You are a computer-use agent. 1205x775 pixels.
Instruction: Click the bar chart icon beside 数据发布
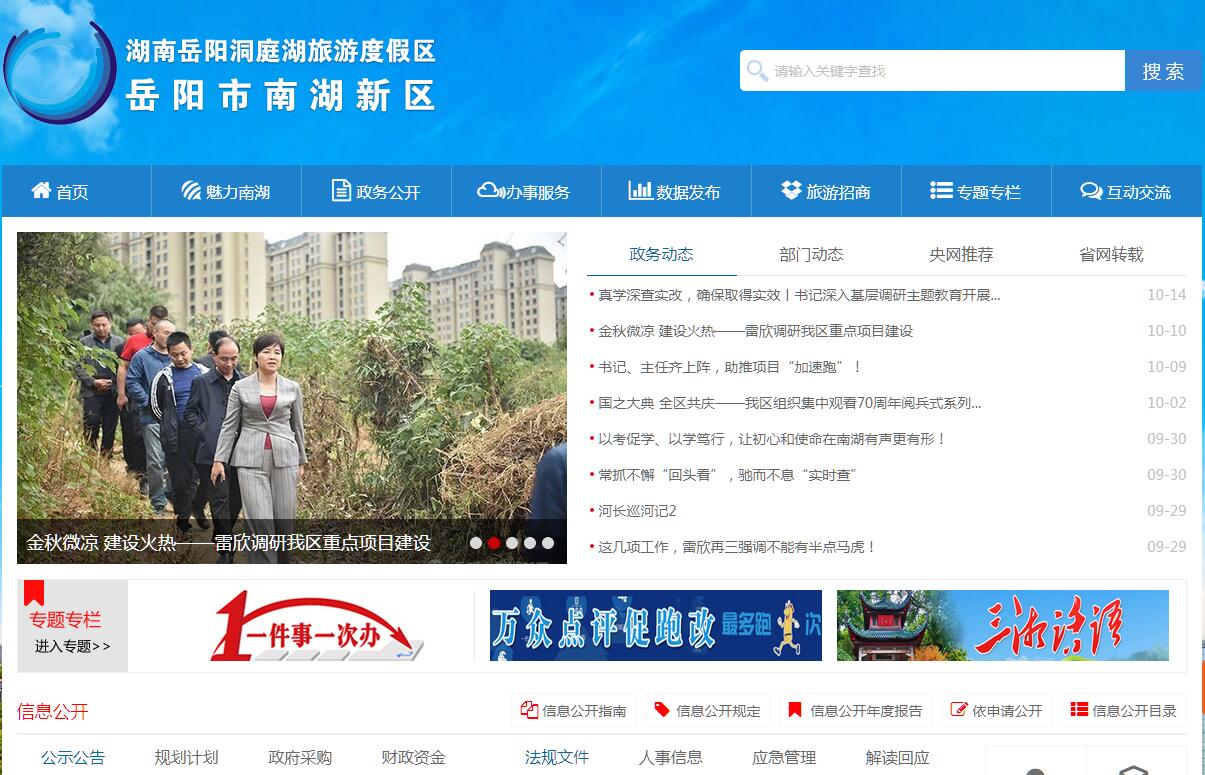coord(640,190)
